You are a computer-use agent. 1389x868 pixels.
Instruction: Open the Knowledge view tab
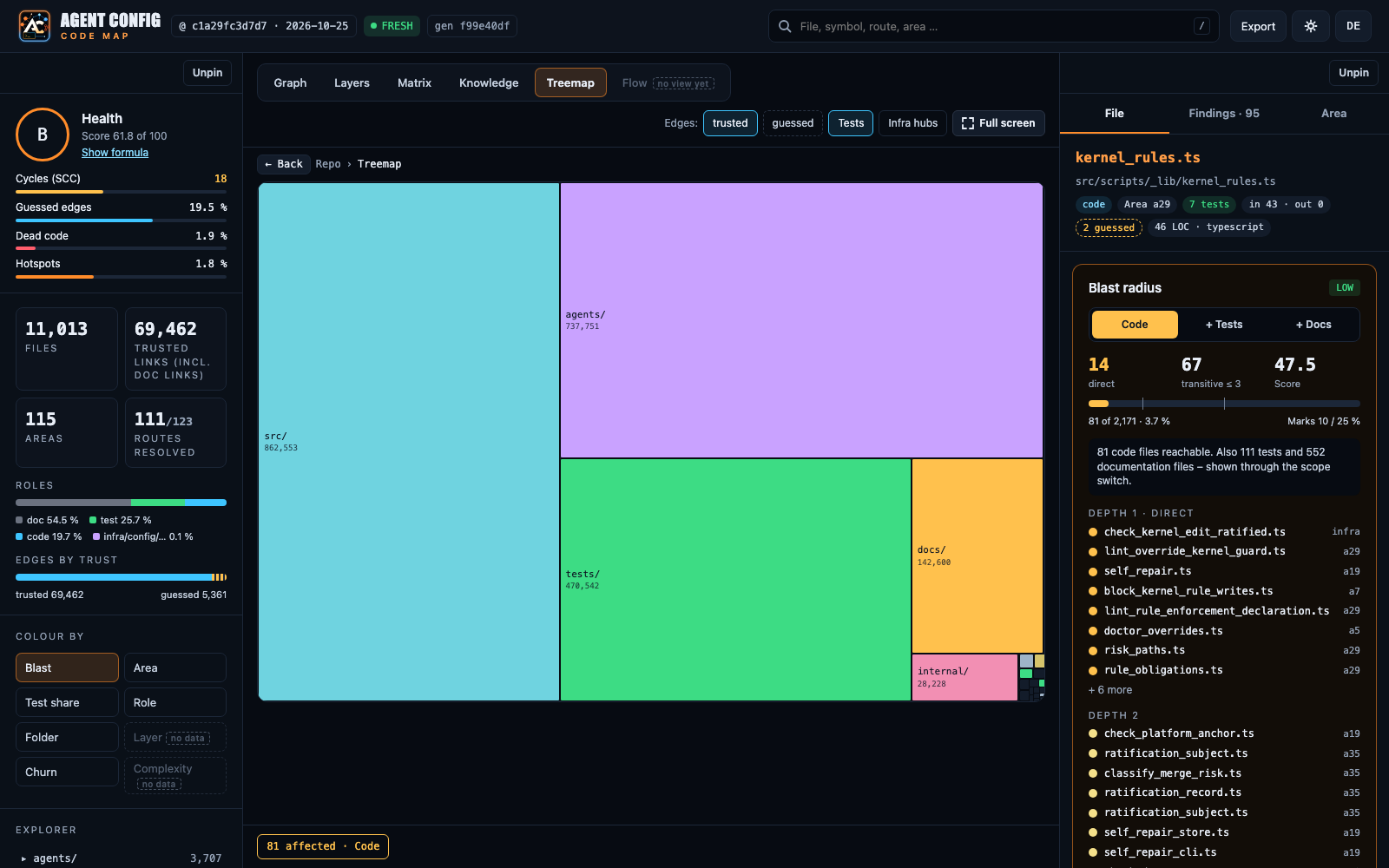(x=489, y=83)
